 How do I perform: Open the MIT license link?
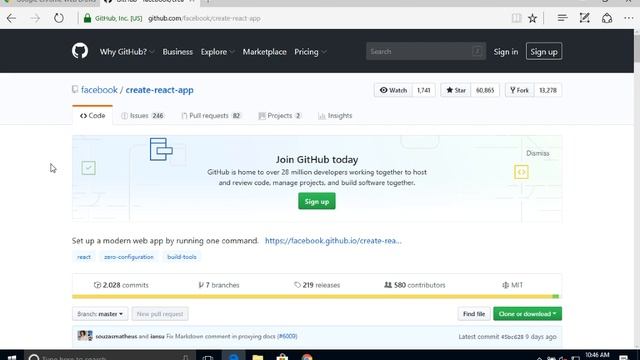click(x=513, y=285)
